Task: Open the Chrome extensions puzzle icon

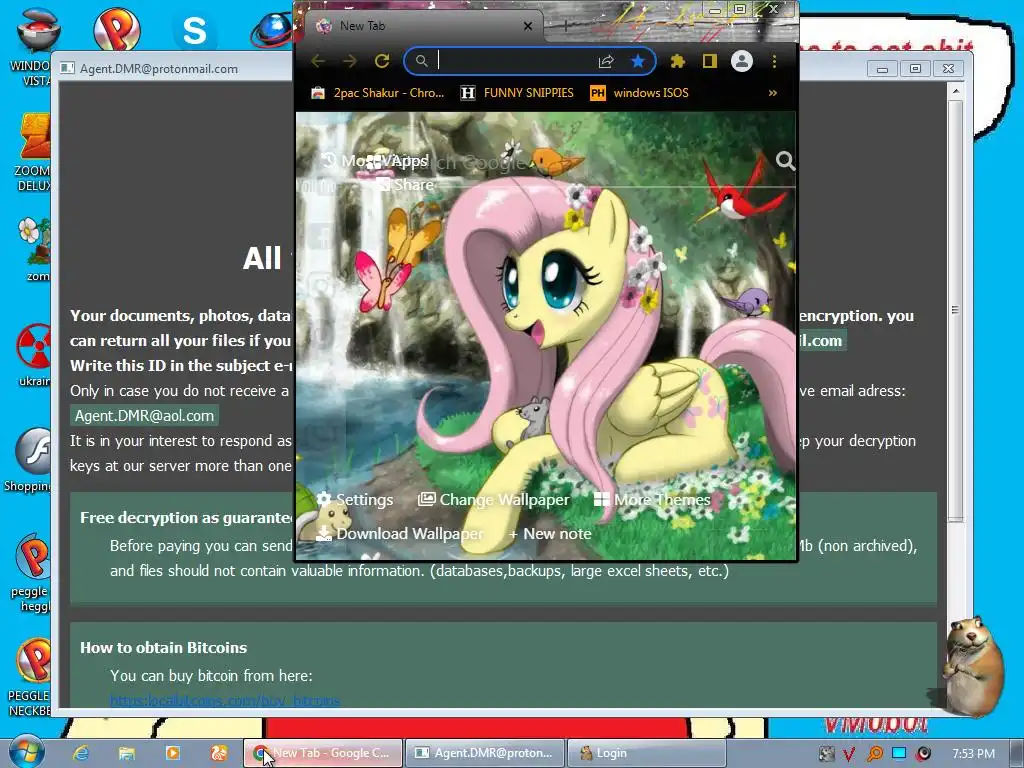Action: tap(678, 61)
